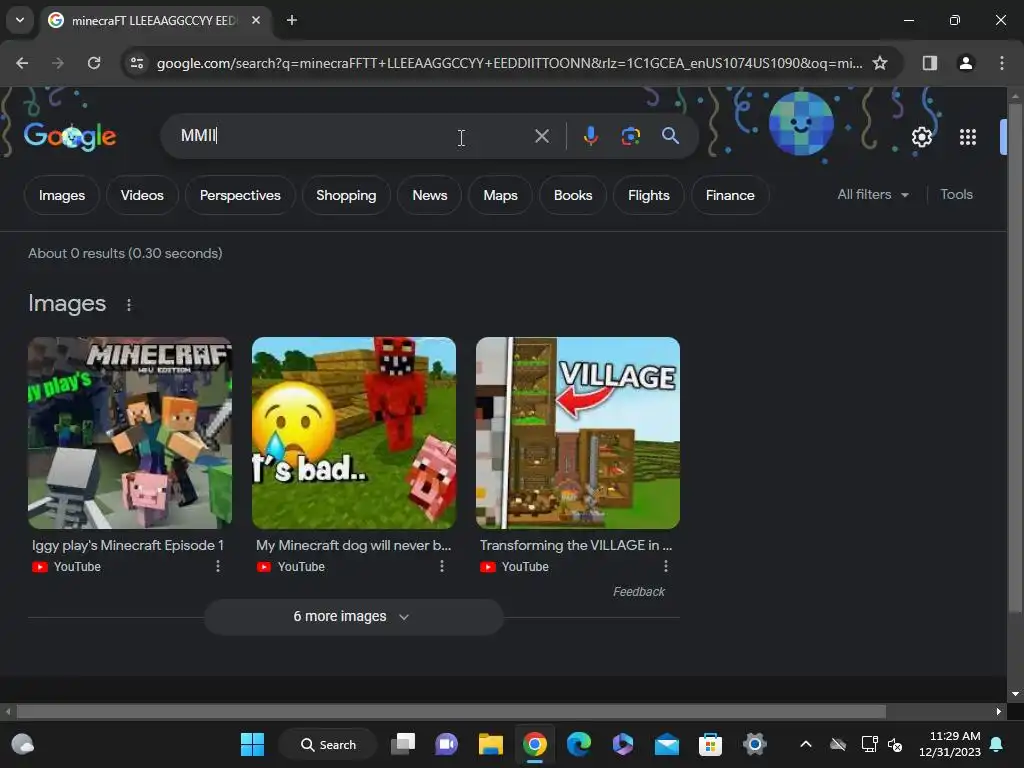Open Chrome three-dot menu

(x=1001, y=63)
